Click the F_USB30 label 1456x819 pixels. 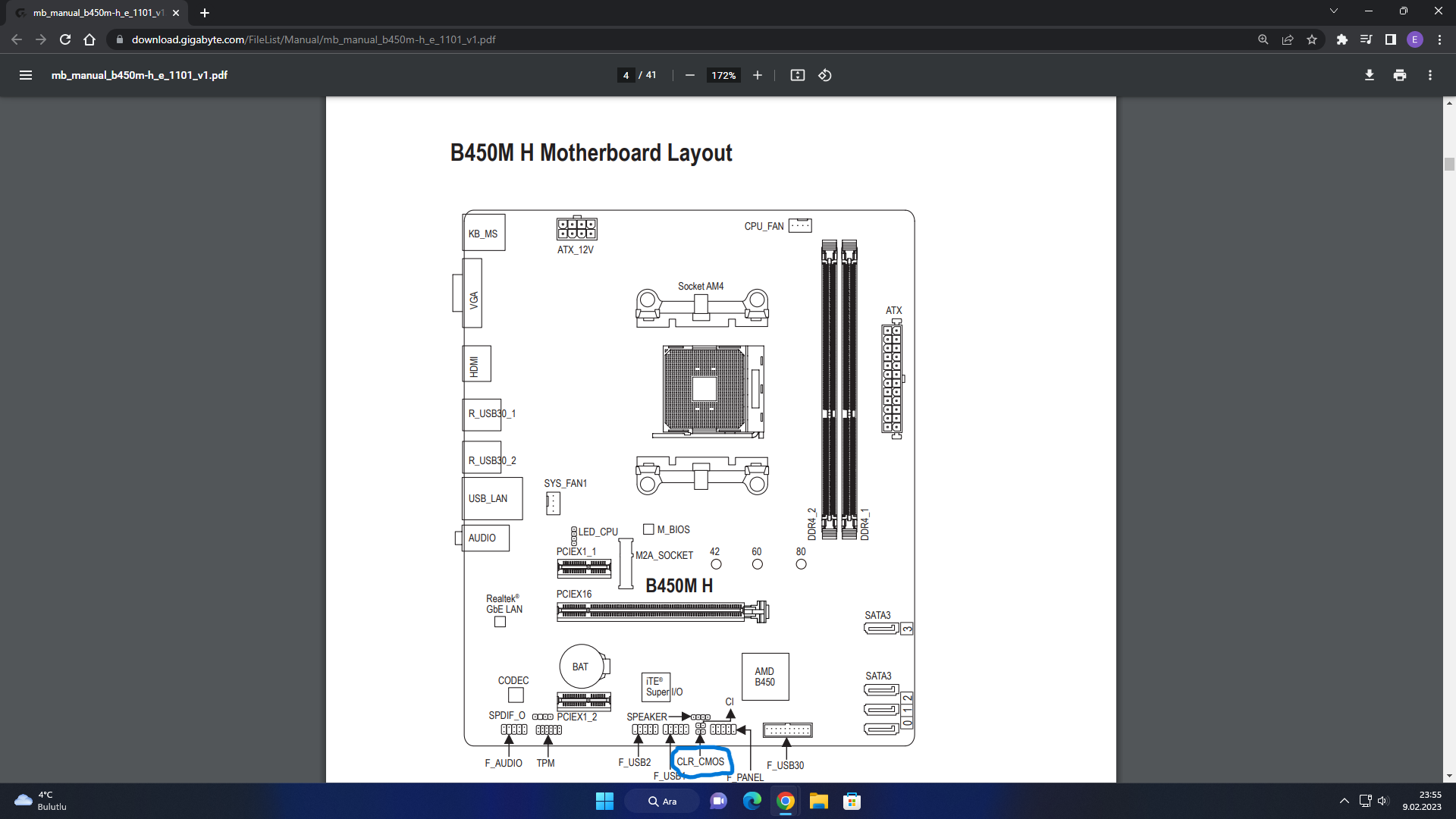click(x=785, y=765)
